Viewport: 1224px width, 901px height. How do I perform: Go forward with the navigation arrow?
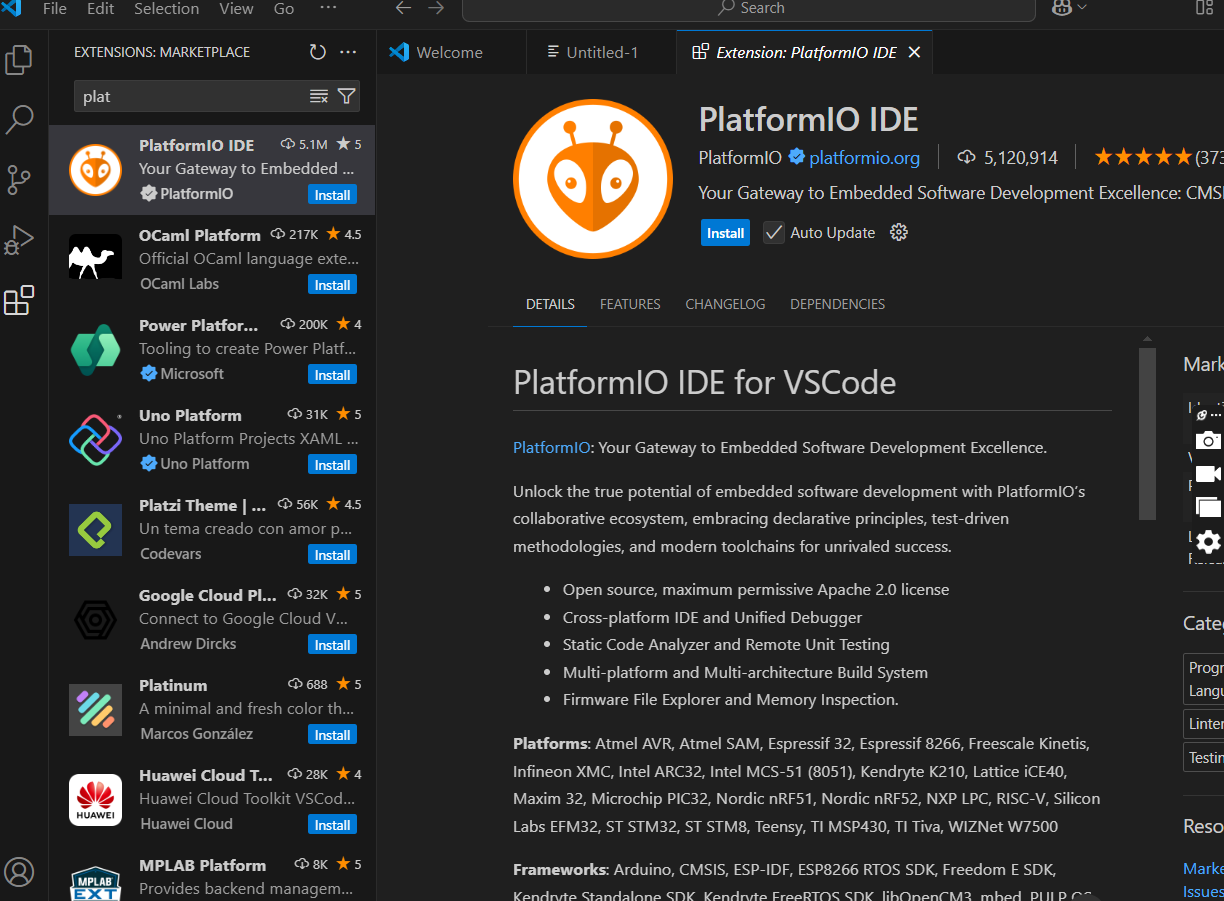[x=436, y=8]
